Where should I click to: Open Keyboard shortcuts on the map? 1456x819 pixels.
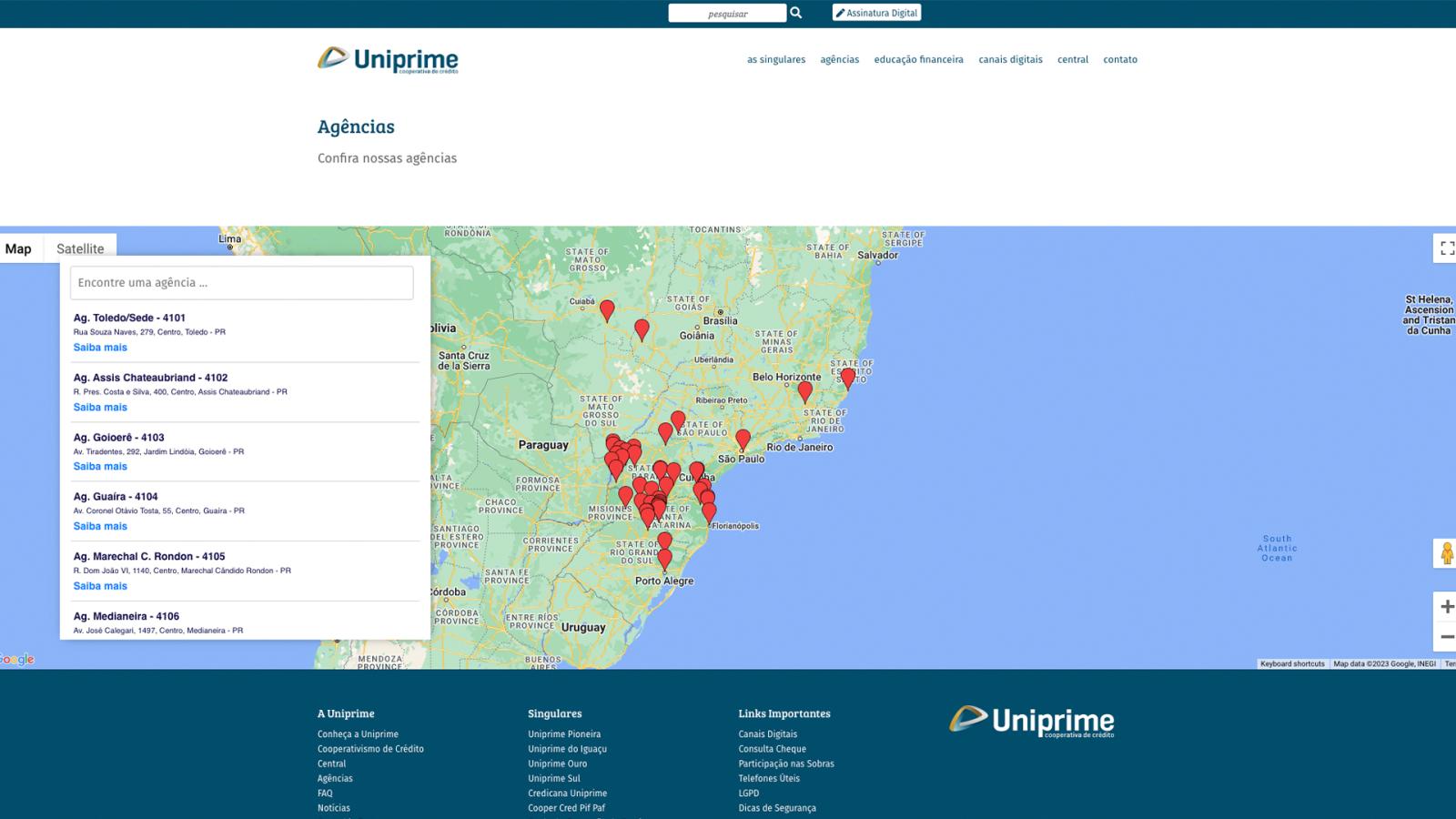pyautogui.click(x=1292, y=664)
